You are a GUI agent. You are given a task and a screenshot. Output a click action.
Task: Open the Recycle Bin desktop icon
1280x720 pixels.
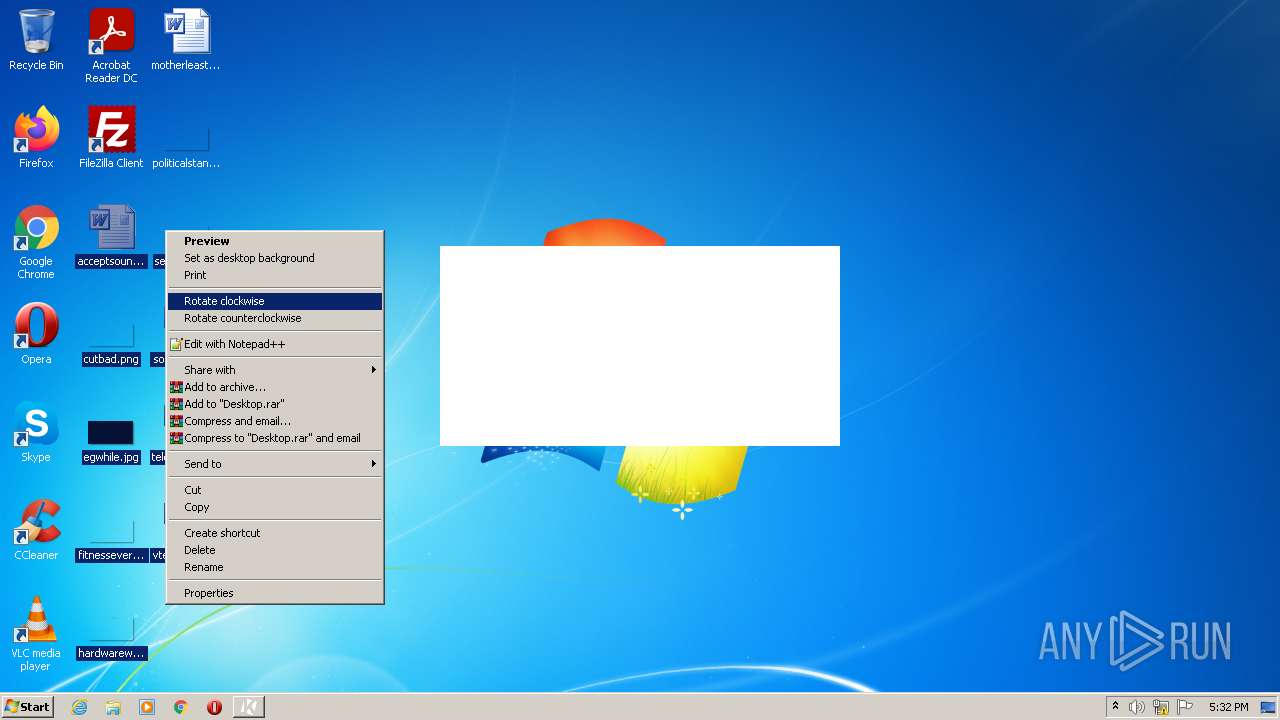click(x=36, y=40)
